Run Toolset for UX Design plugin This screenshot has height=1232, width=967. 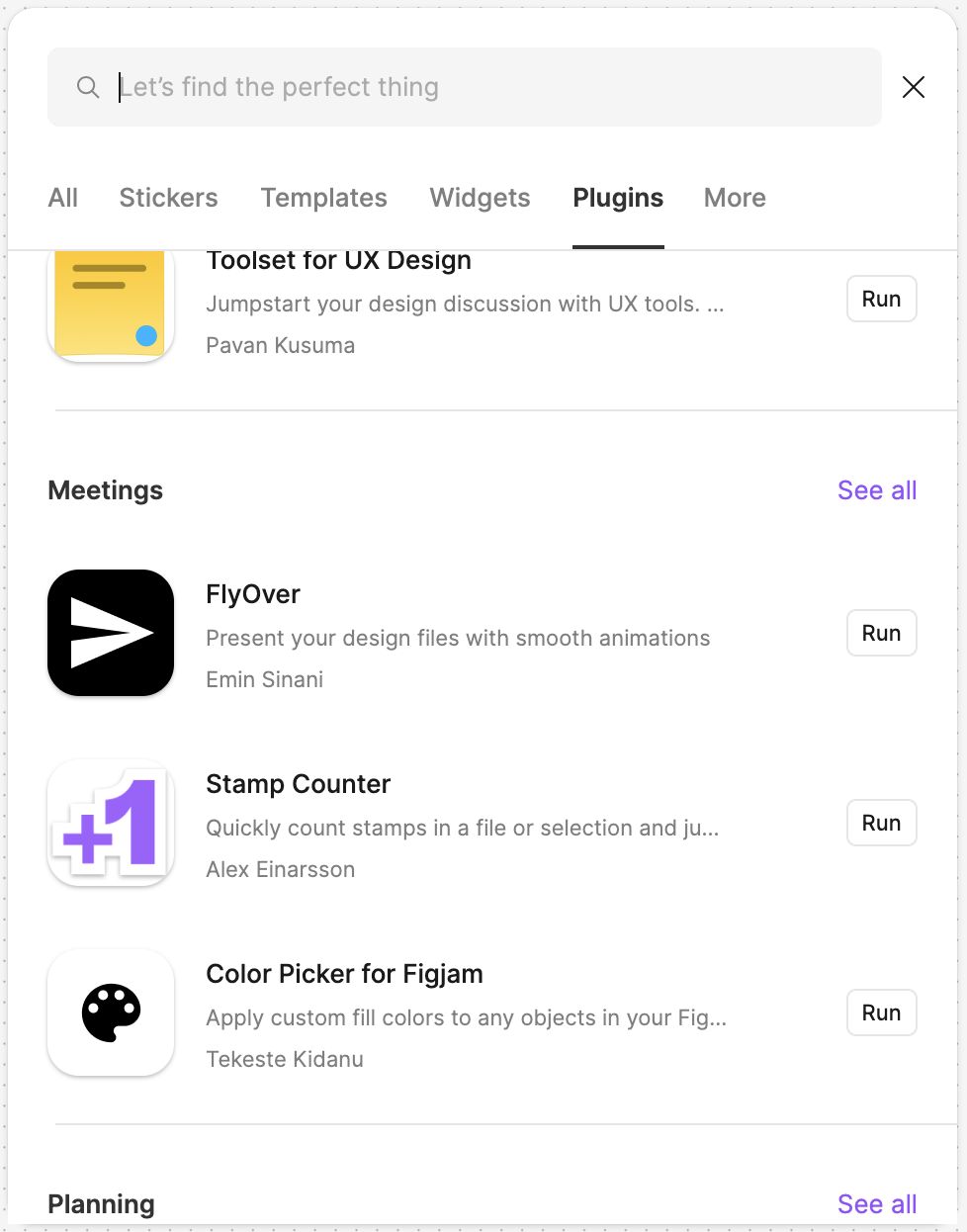click(x=881, y=299)
